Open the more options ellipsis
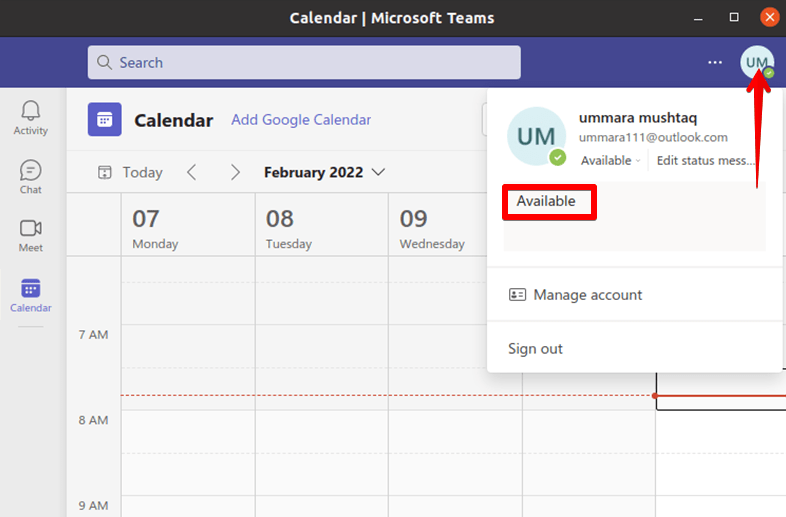Viewport: 786px width, 517px height. click(x=715, y=62)
